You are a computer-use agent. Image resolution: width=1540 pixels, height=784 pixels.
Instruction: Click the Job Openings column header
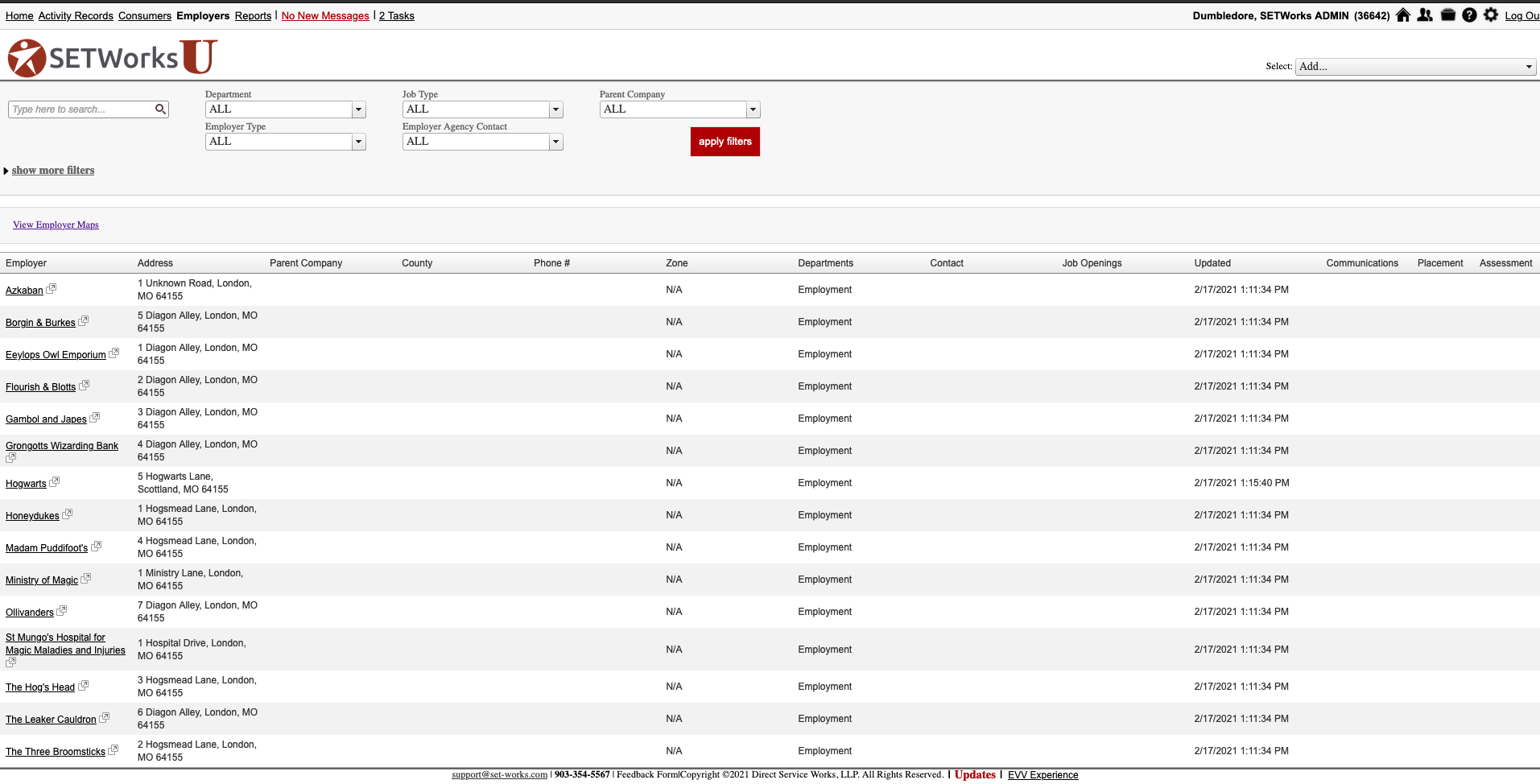1092,263
